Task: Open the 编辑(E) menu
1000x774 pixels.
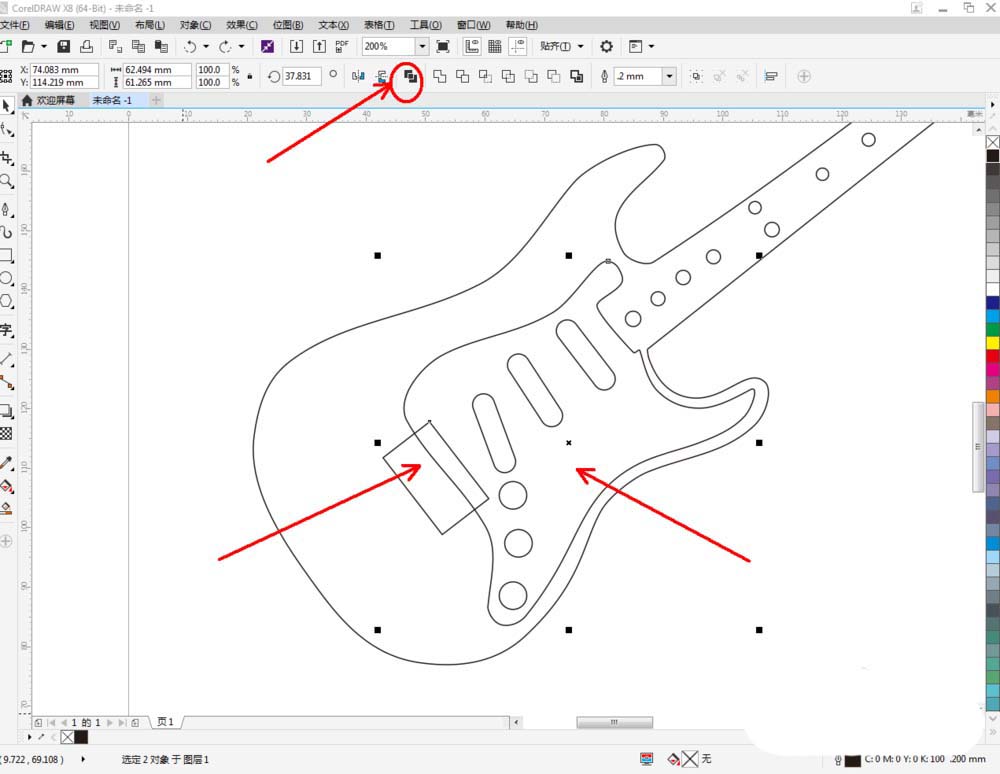Action: pyautogui.click(x=59, y=25)
